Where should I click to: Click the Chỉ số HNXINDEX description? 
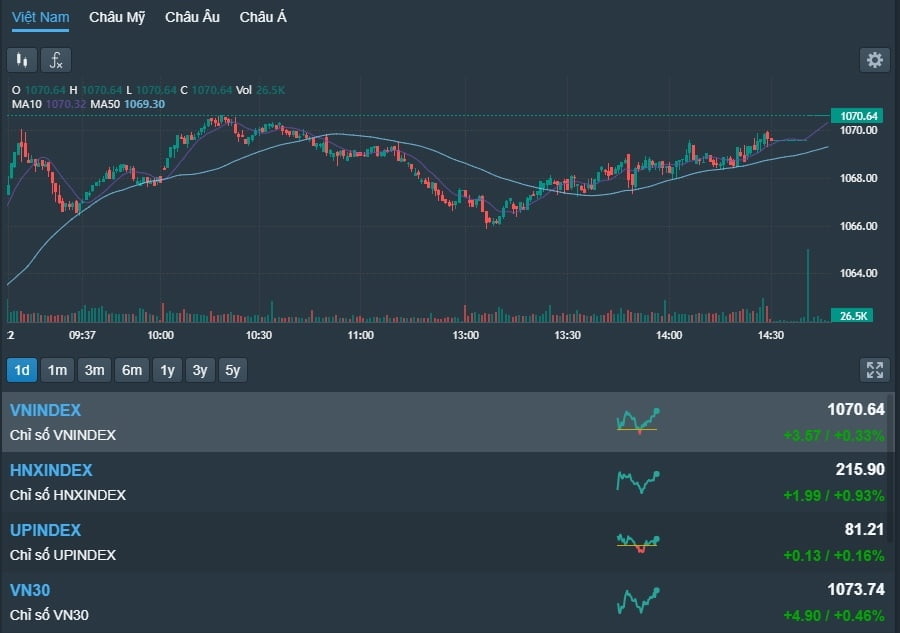[68, 495]
